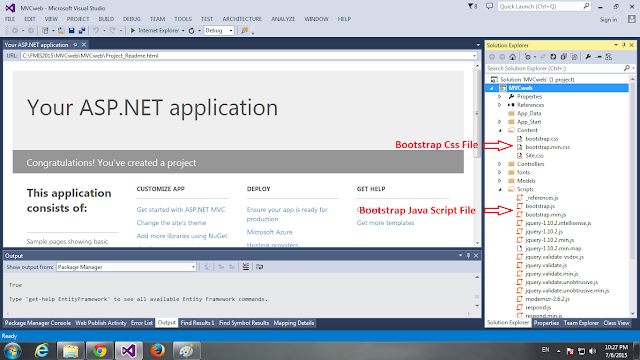Click the Undo toolbar icon
This screenshot has height=360, width=640.
(96, 31)
